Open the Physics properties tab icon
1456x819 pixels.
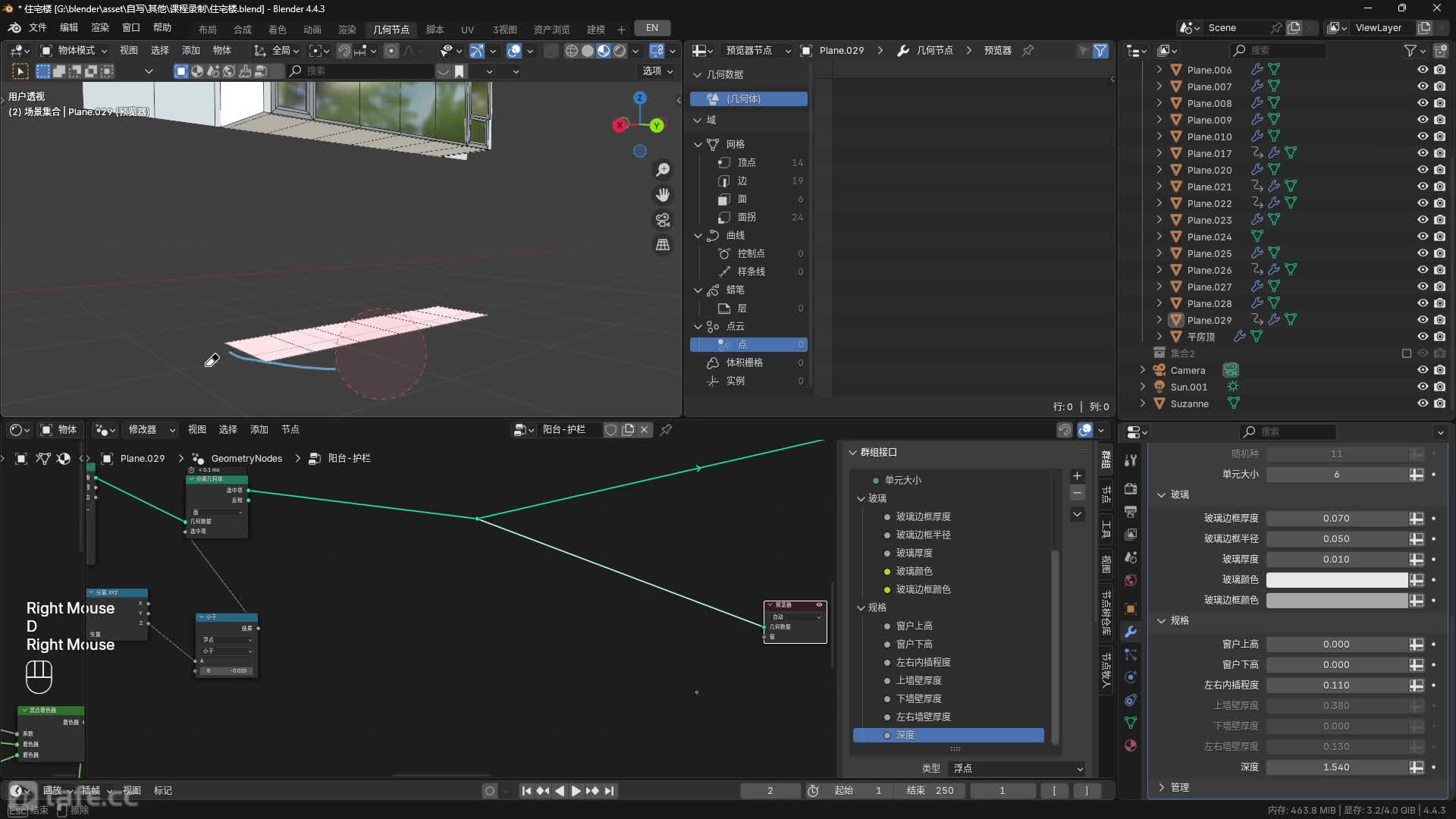click(x=1131, y=677)
